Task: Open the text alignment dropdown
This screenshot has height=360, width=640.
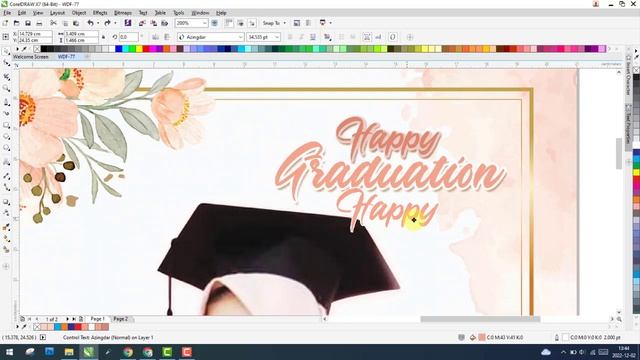Action: tap(327, 37)
